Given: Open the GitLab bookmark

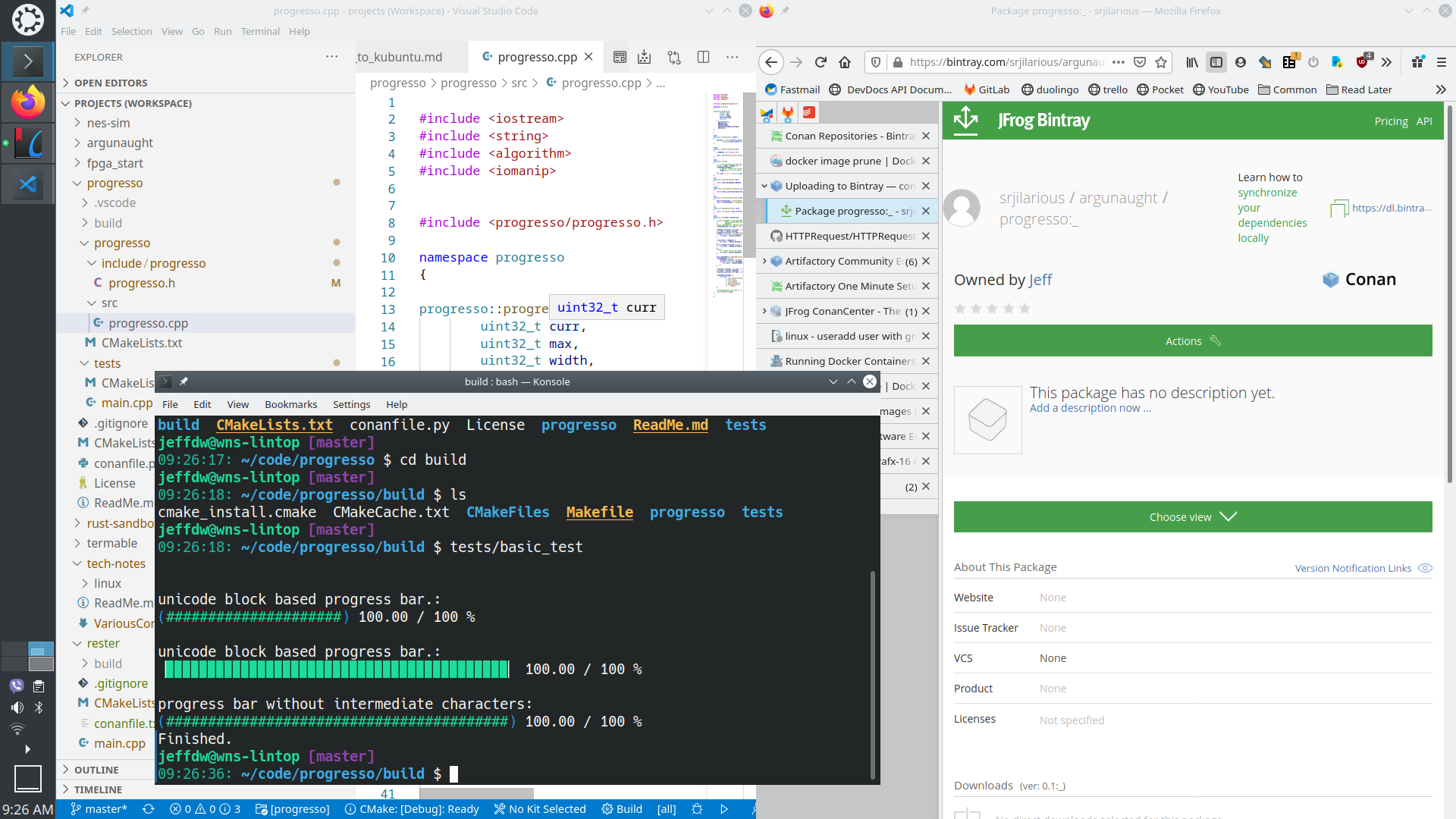Looking at the screenshot, I should click(x=987, y=89).
